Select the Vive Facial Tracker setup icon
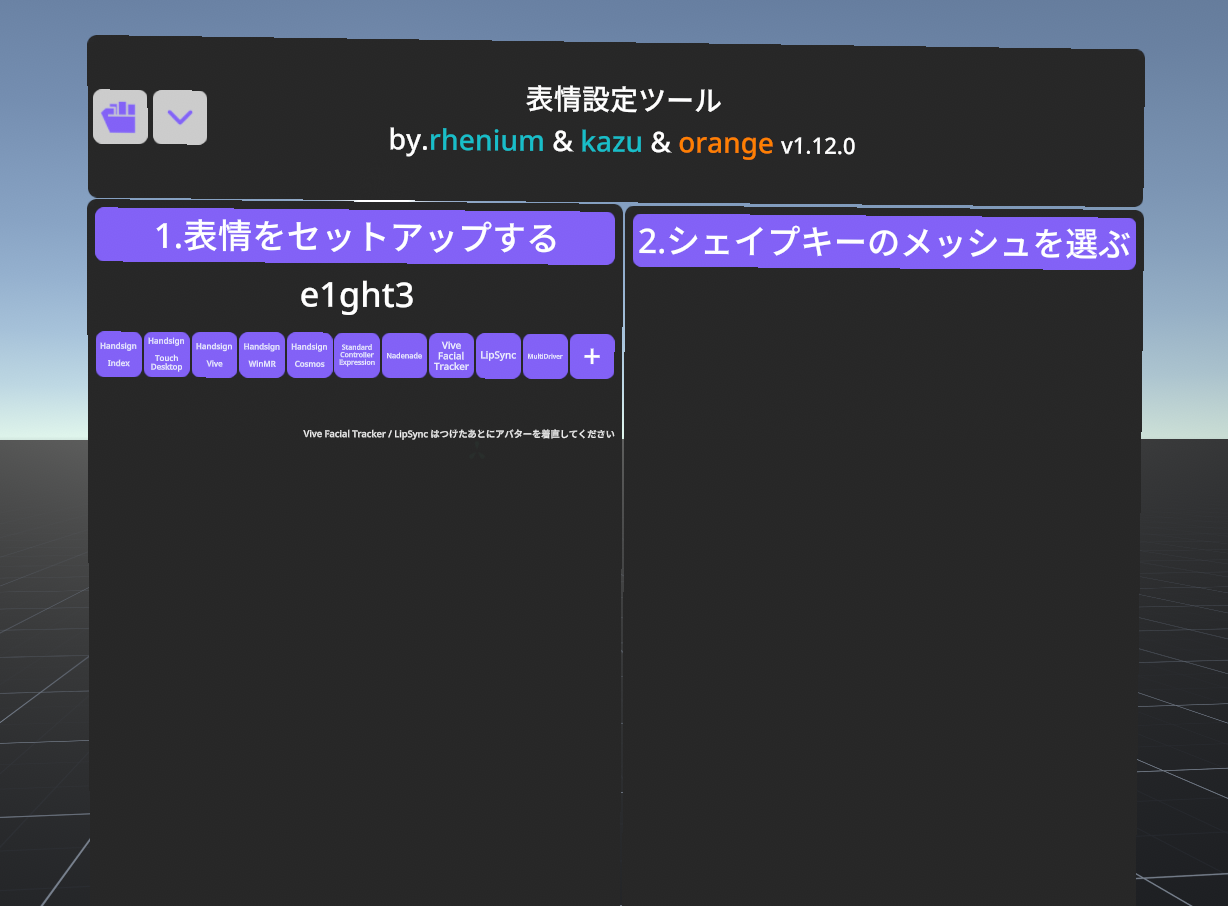 [451, 354]
